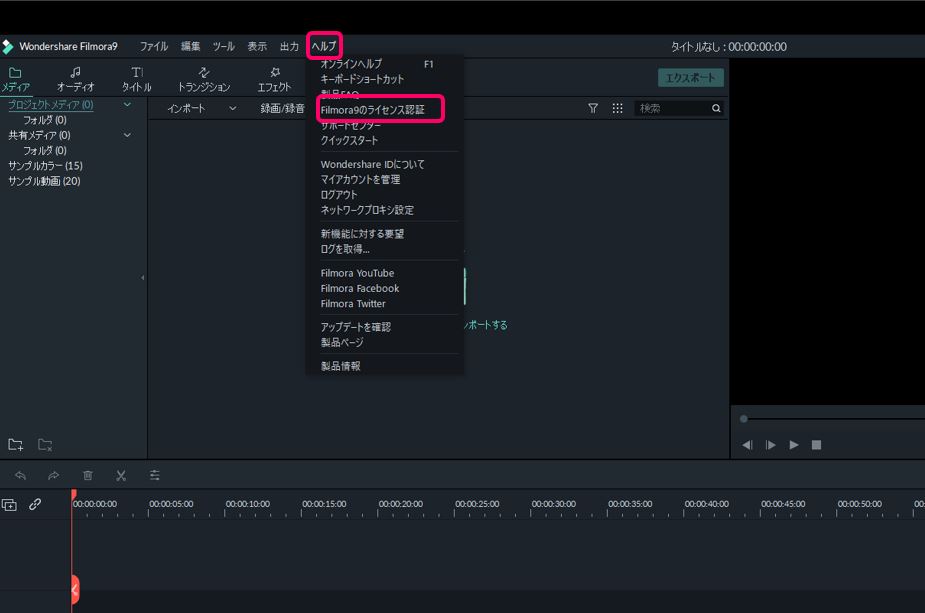925x613 pixels.
Task: Collapse the プロジェクトメディア chevron
Action: [x=127, y=105]
